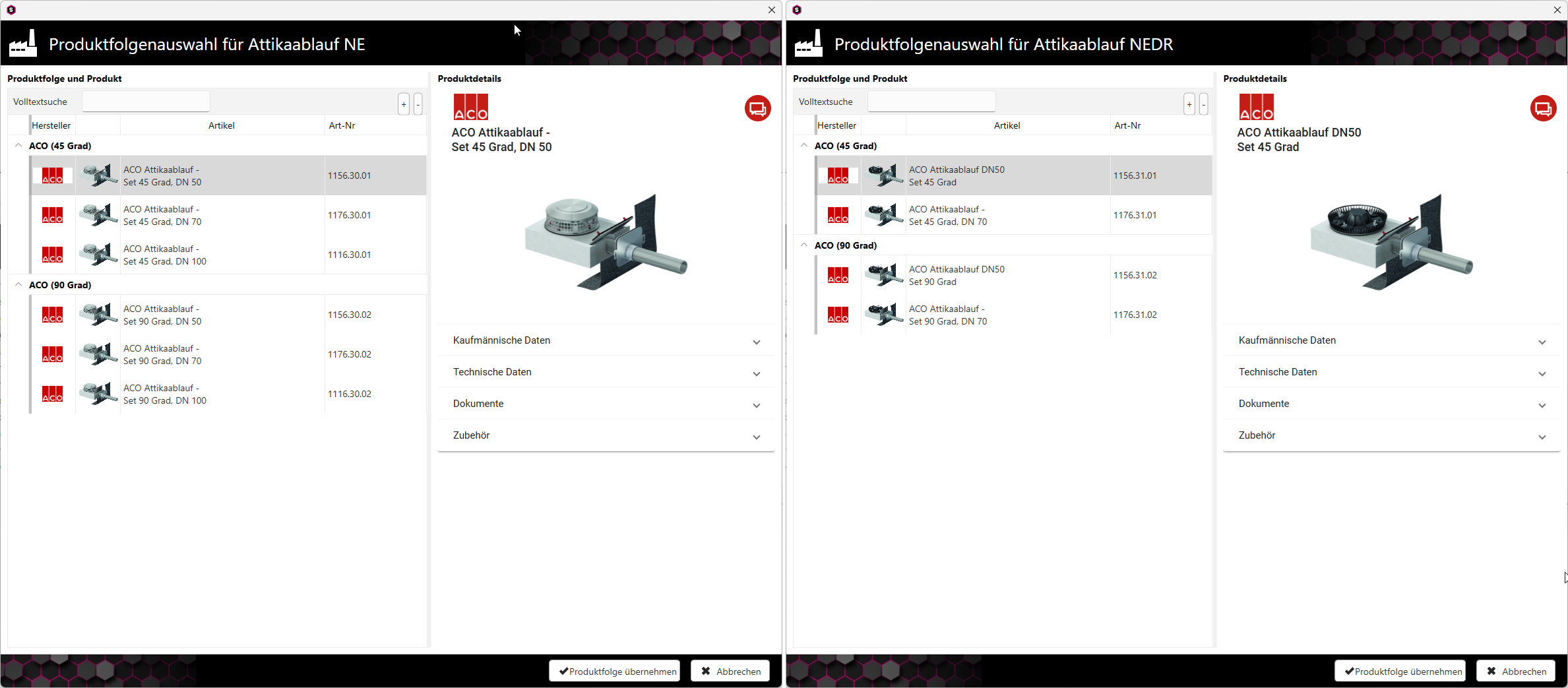This screenshot has width=1568, height=688.
Task: Click ACO logo in row 1176.31.01
Action: (x=838, y=215)
